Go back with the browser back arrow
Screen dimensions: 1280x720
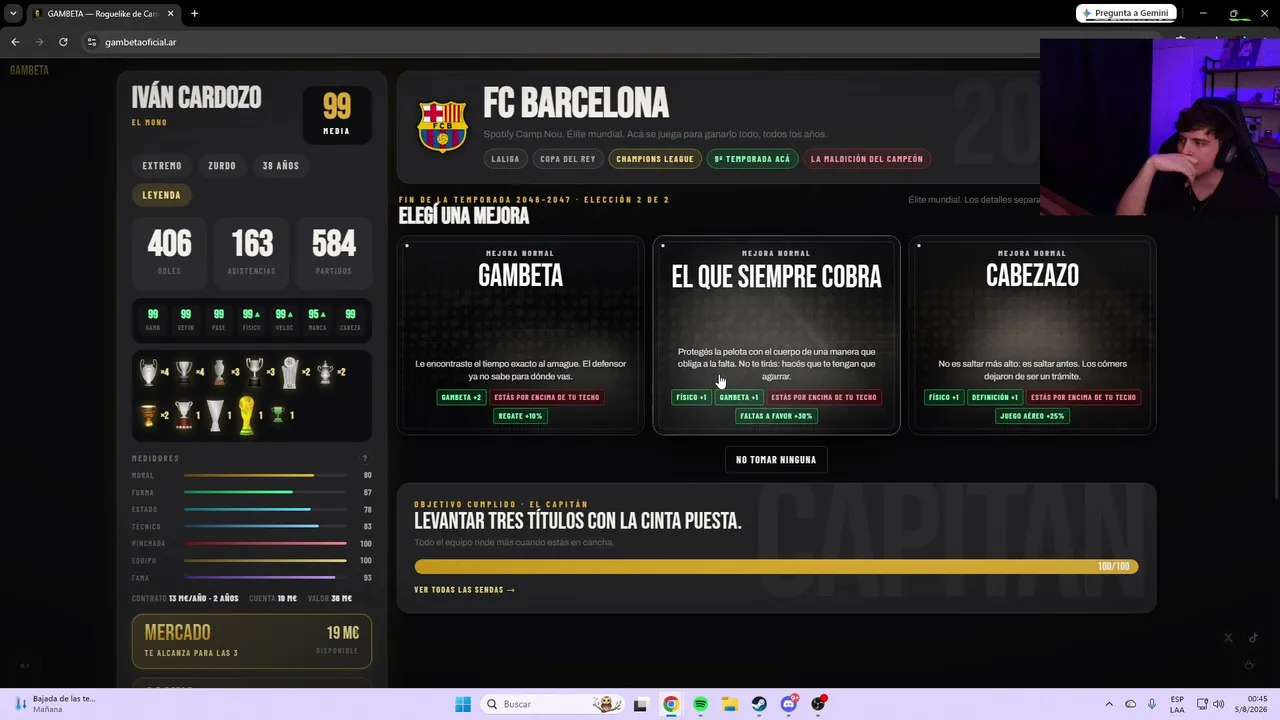[x=15, y=42]
